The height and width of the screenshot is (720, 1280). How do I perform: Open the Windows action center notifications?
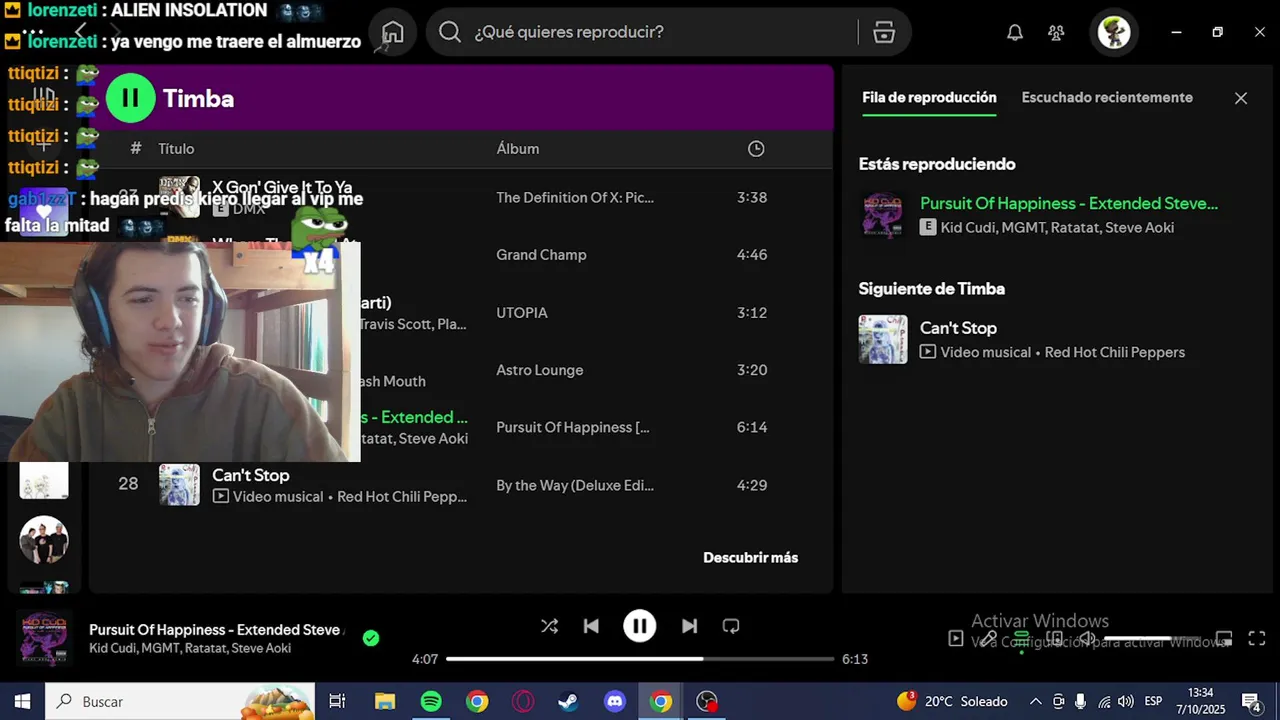(1250, 702)
